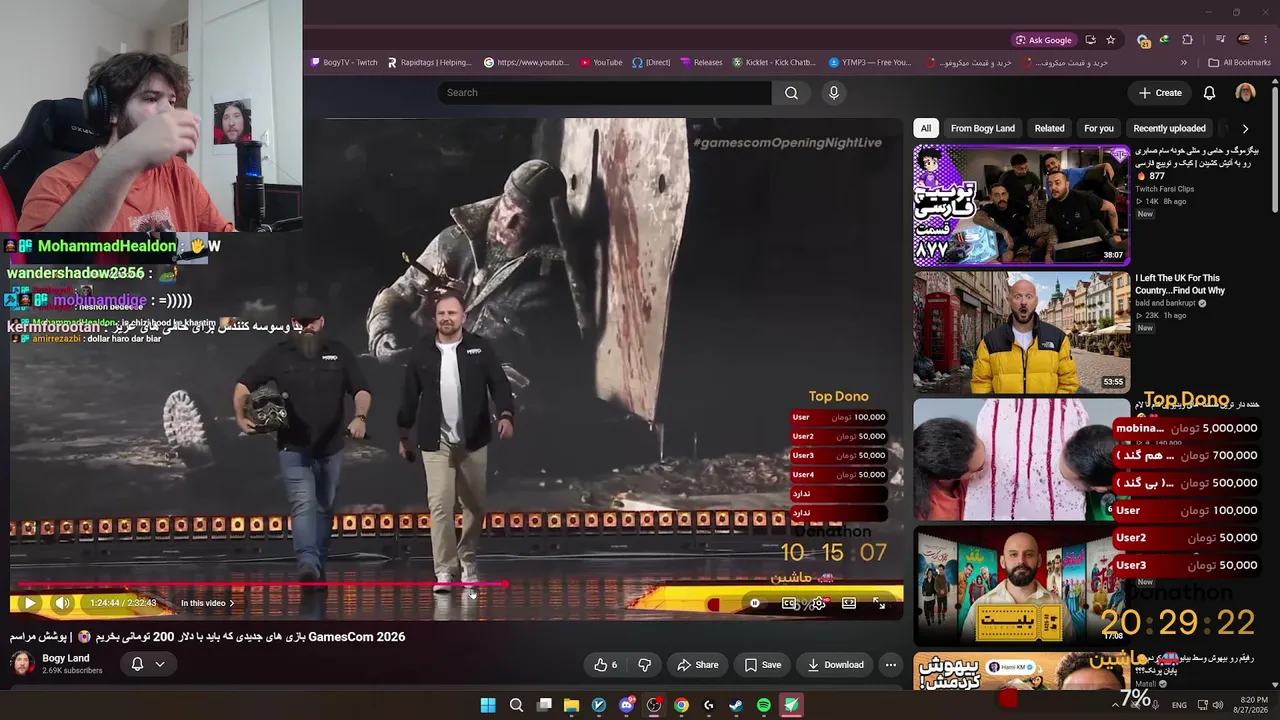1280x720 pixels.
Task: Bookmark this page with the star
Action: pos(1110,40)
